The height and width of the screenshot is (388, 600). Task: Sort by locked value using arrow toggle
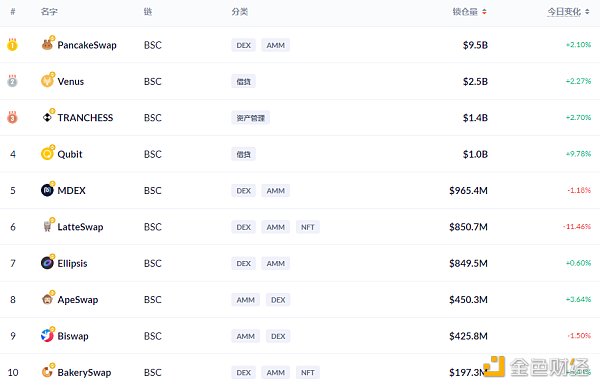(x=484, y=12)
